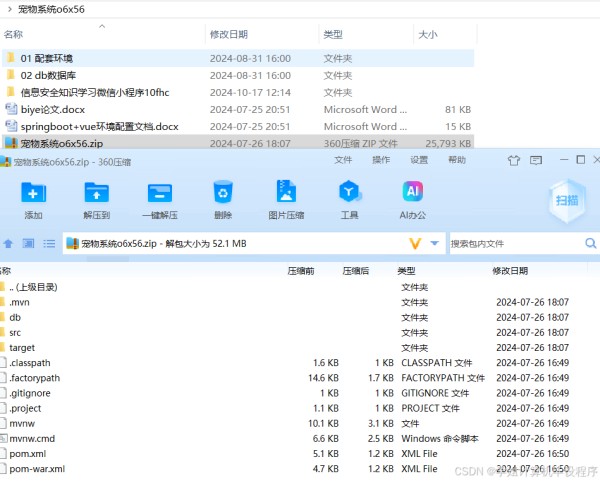Launch the AI办公 icon
The width and height of the screenshot is (600, 481).
pos(412,193)
